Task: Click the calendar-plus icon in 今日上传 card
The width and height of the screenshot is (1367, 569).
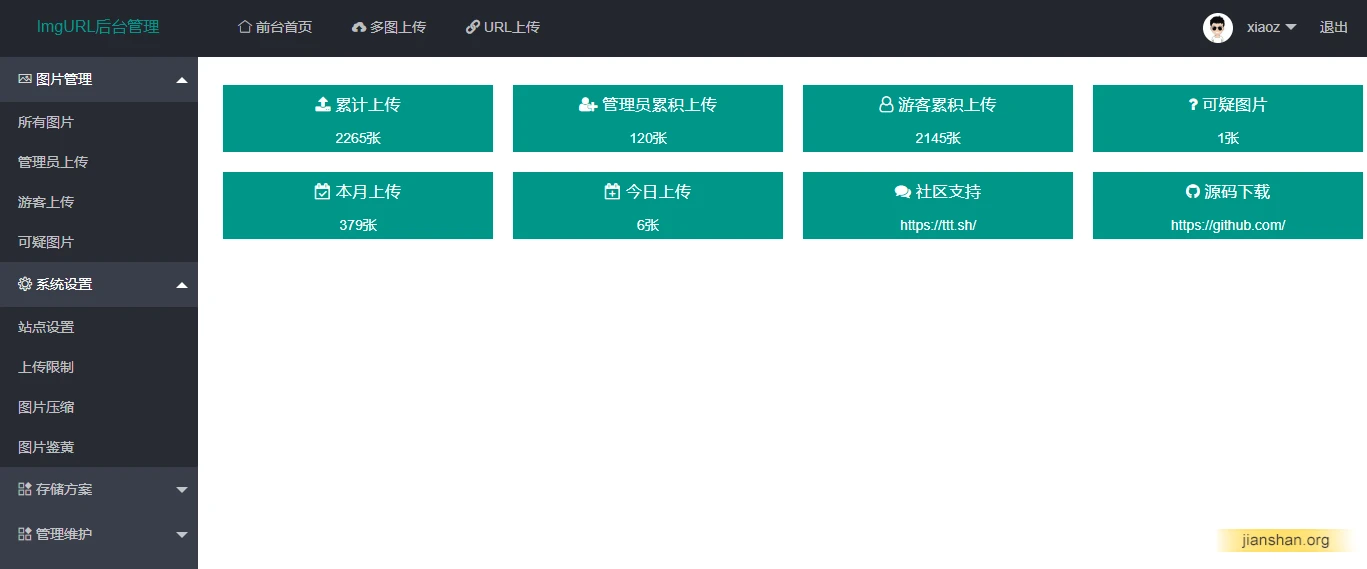Action: (612, 191)
